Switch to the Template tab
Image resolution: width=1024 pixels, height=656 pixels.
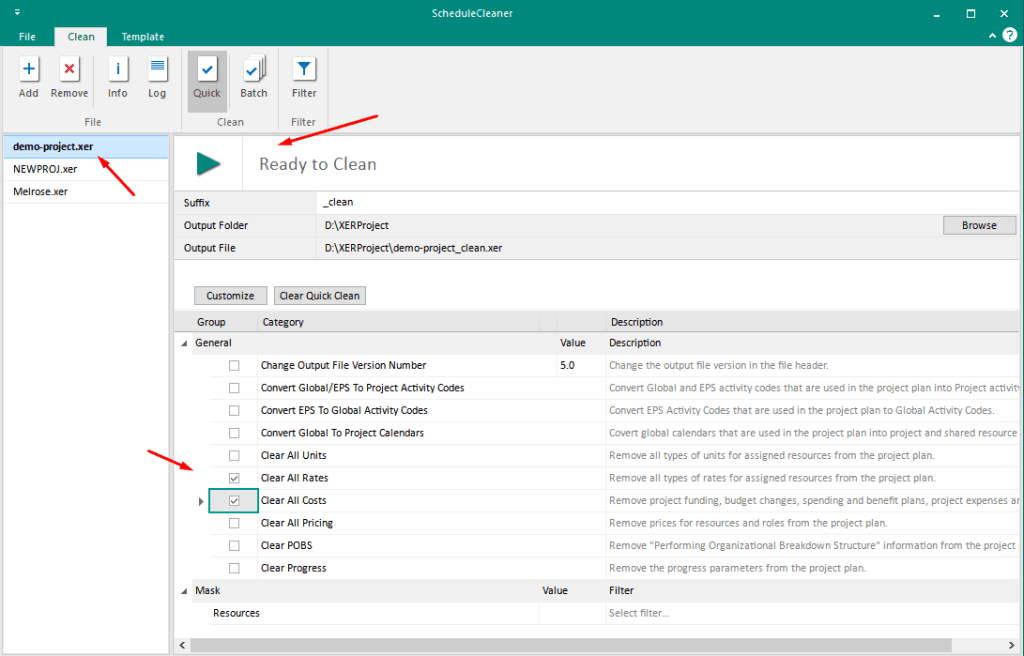coord(142,36)
